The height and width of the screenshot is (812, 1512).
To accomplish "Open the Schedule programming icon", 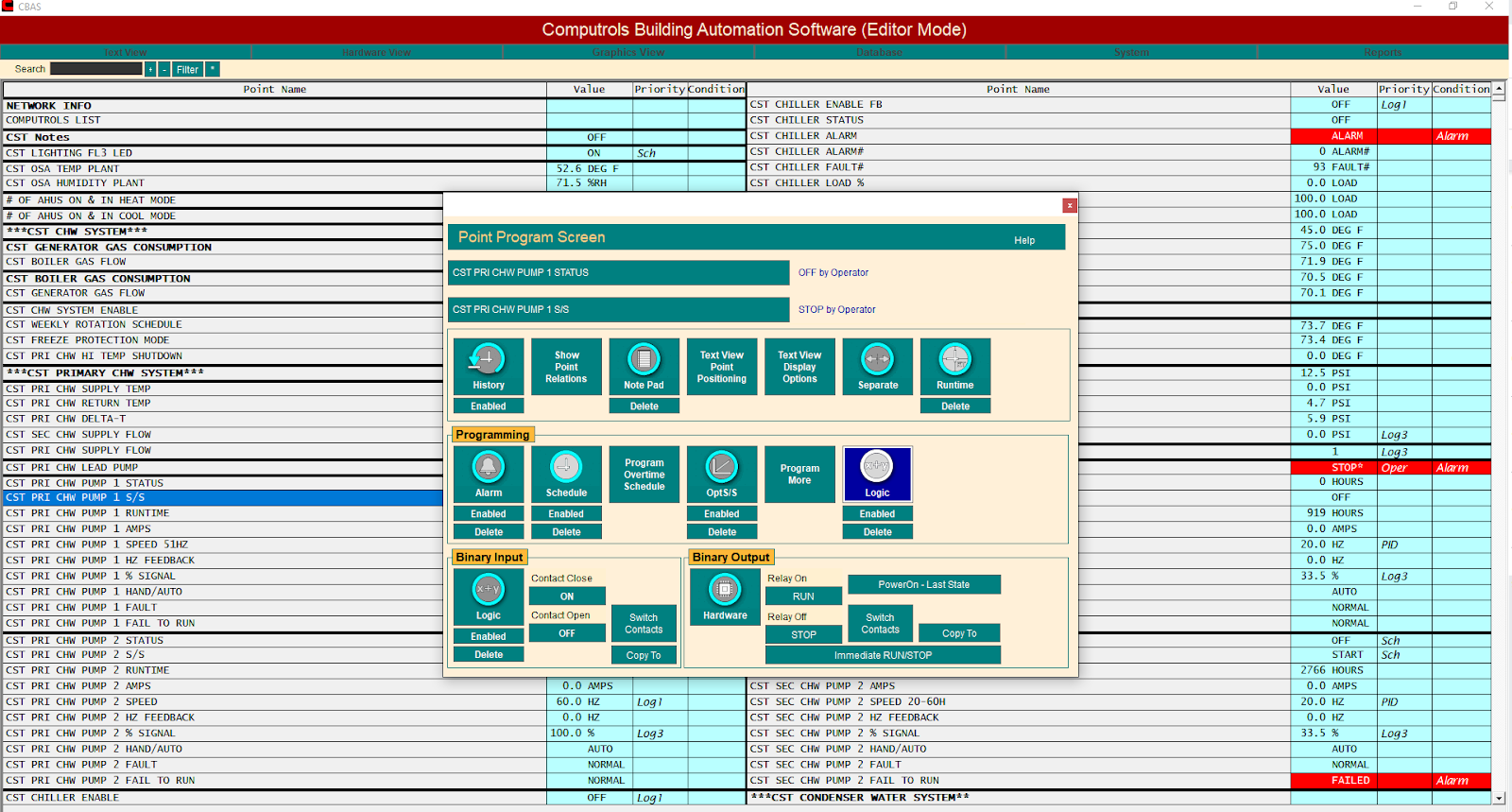I will [566, 474].
